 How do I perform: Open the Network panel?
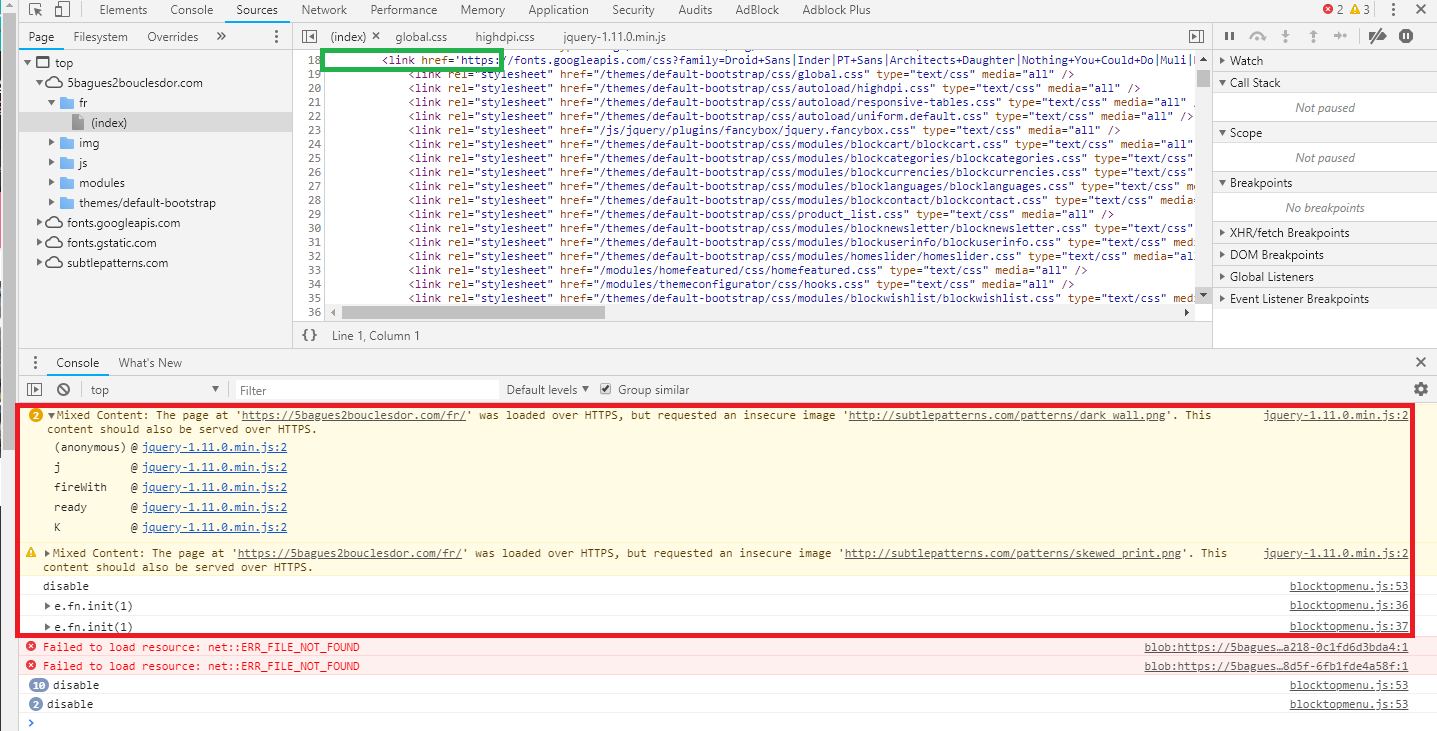click(x=324, y=10)
